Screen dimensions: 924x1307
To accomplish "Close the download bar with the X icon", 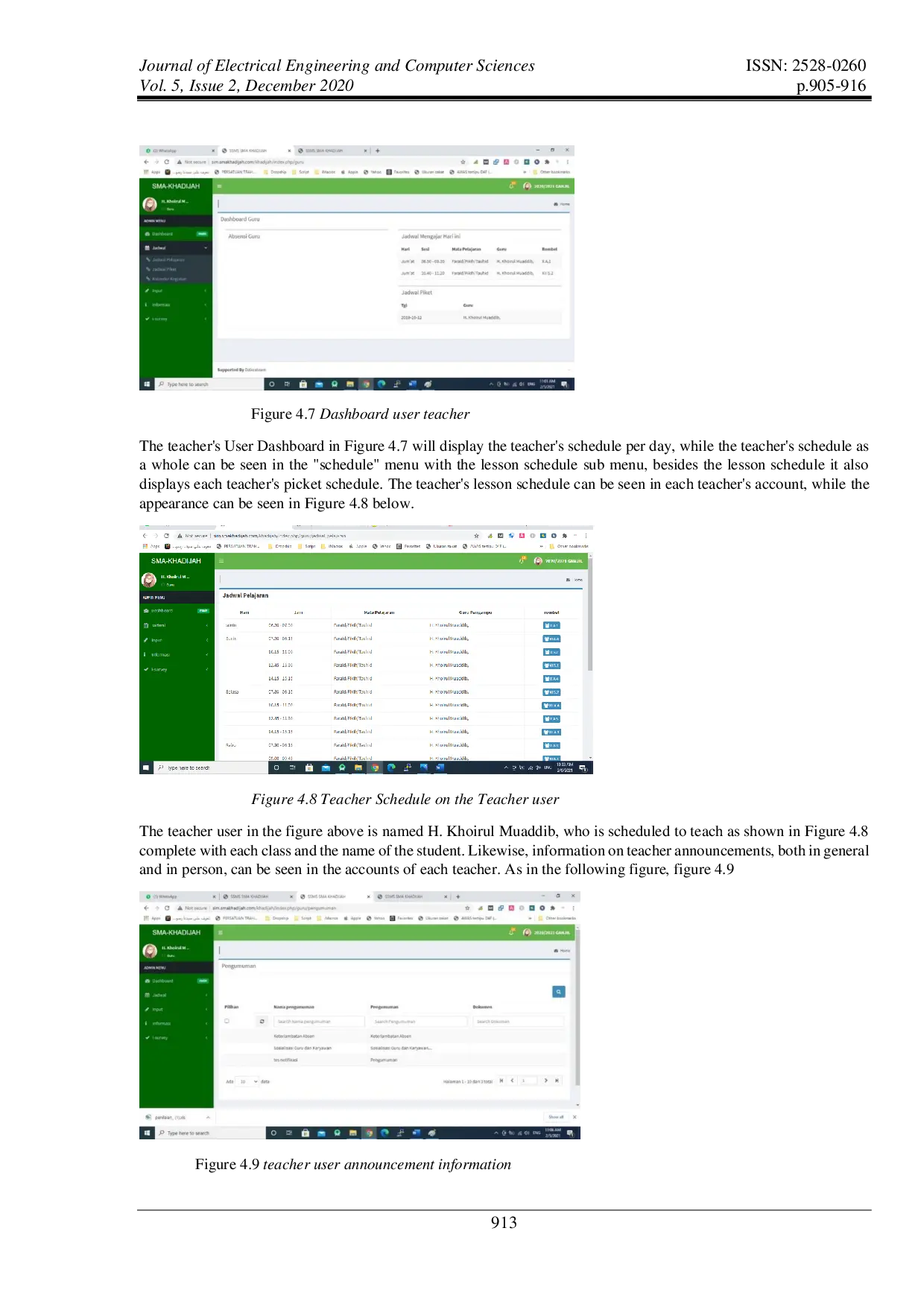I will [x=575, y=1117].
